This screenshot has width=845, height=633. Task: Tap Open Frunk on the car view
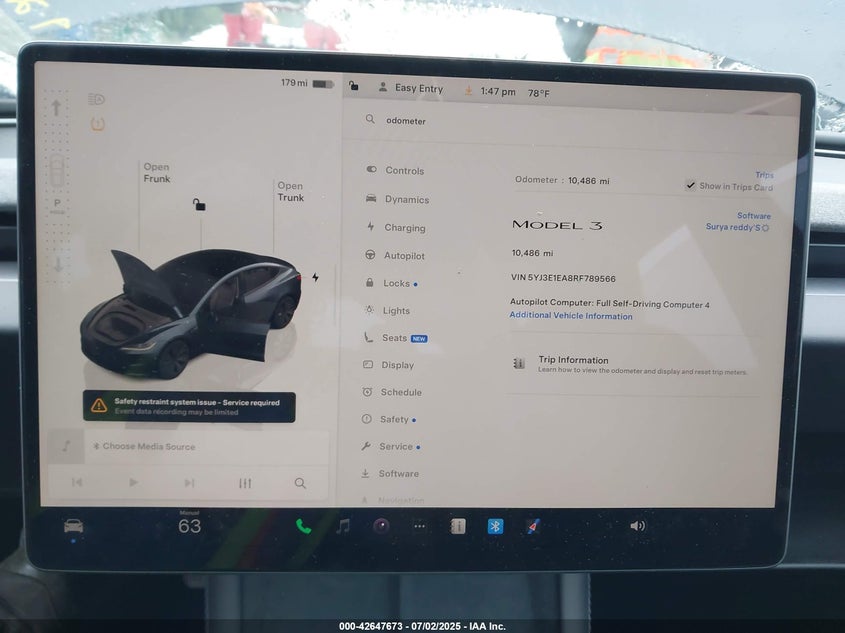coord(156,173)
